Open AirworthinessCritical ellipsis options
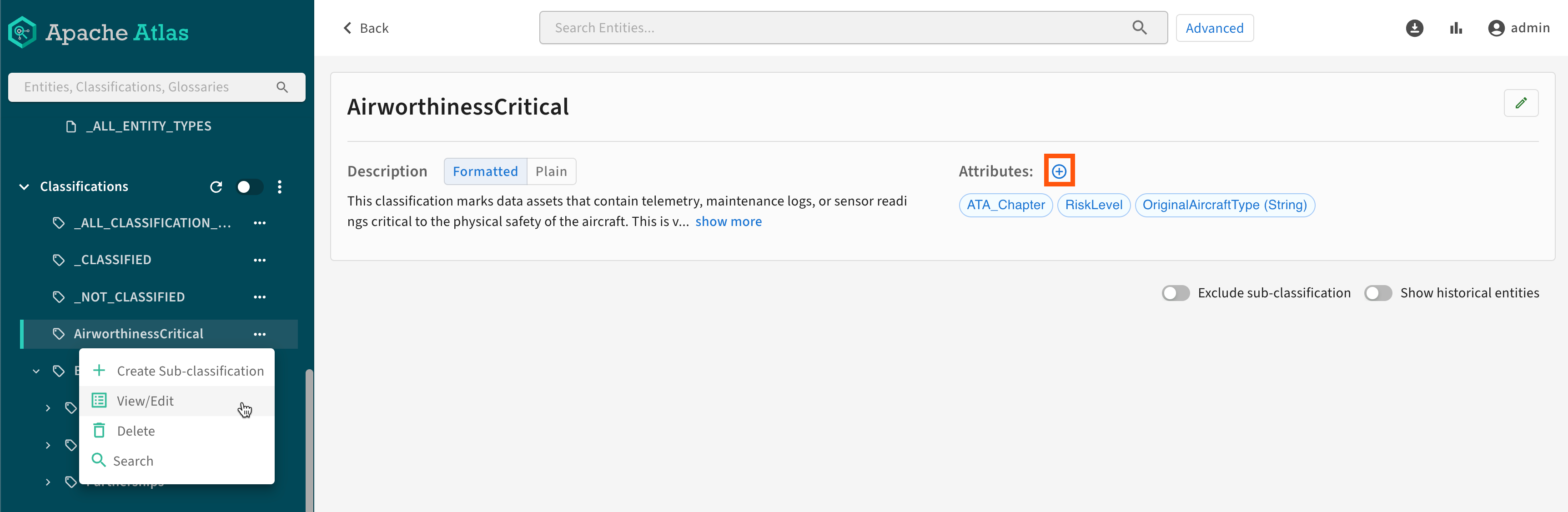The image size is (1568, 512). pos(260,334)
